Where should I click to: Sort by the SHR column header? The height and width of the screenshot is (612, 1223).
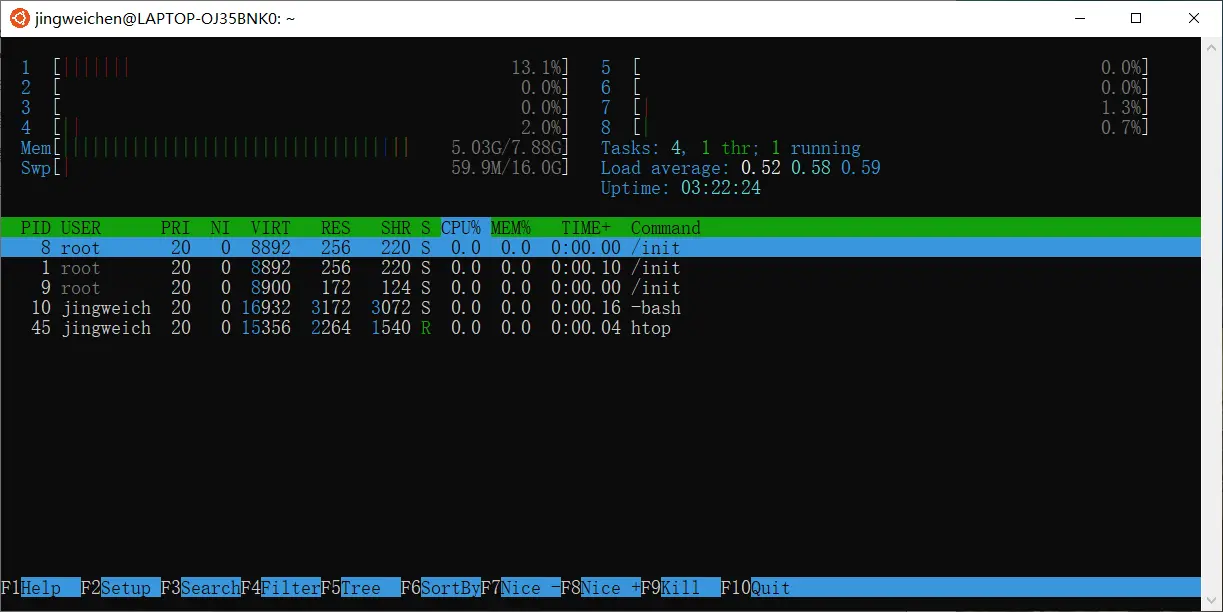click(396, 228)
